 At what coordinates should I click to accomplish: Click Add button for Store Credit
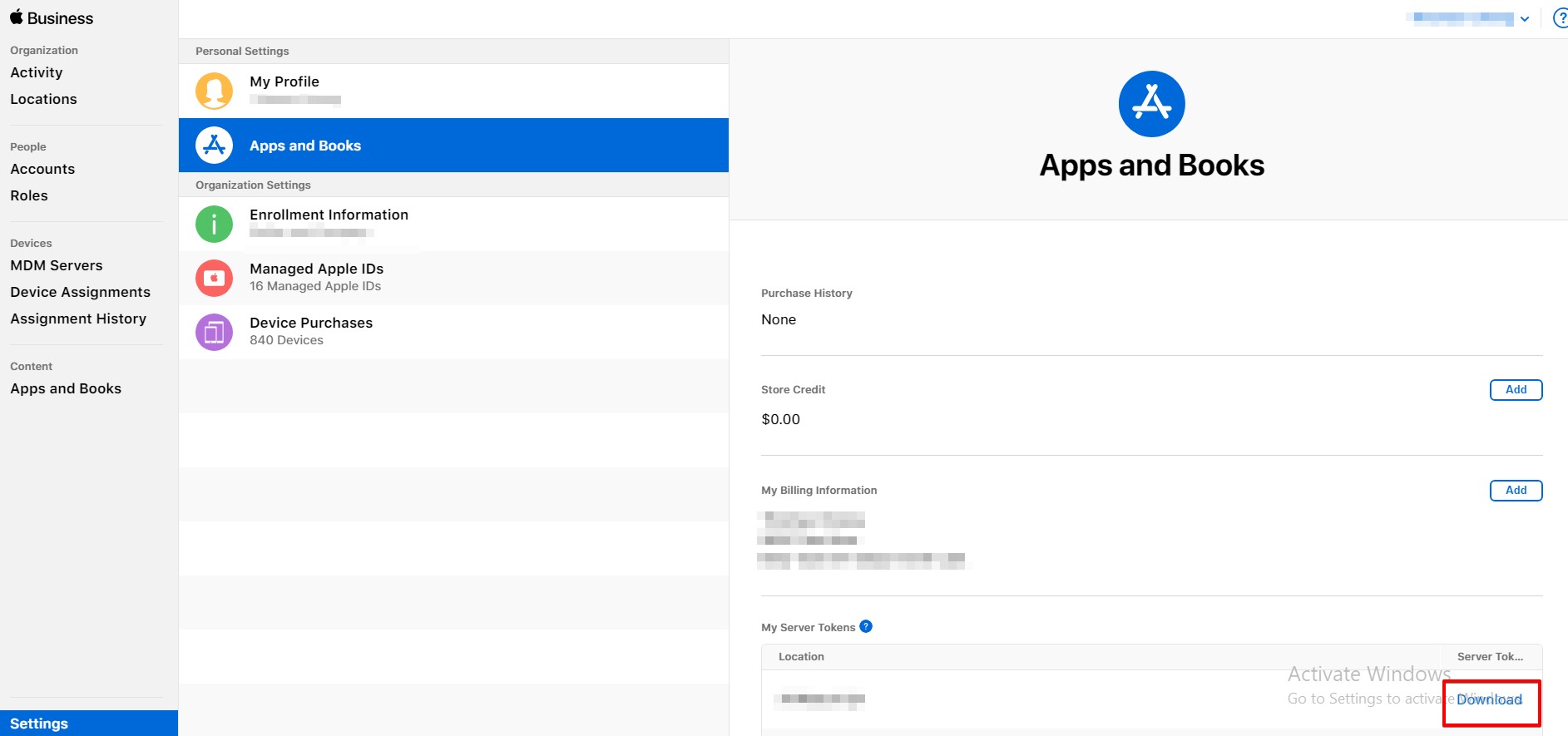click(x=1516, y=390)
